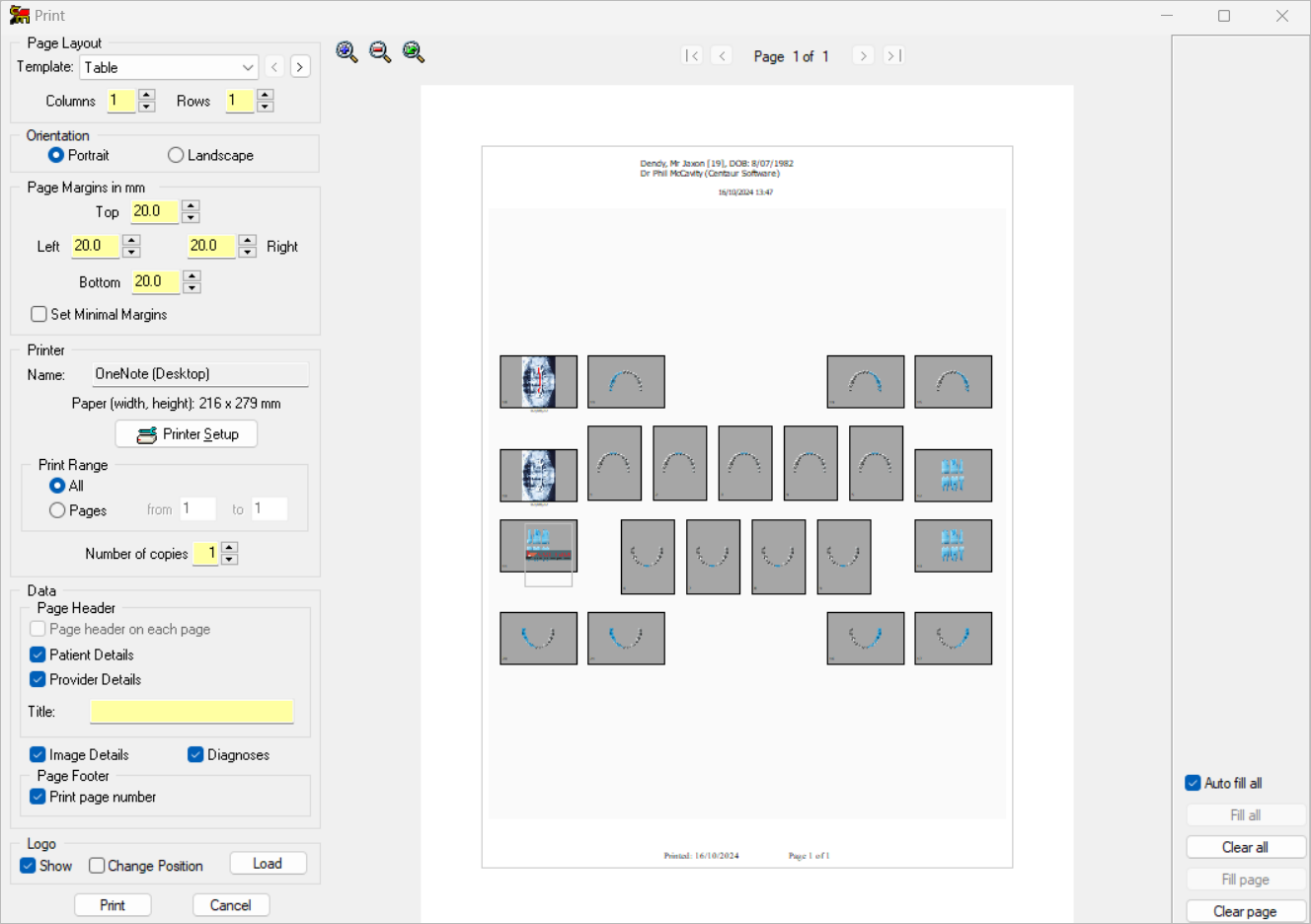
Task: Click the zoom out magnifier icon
Action: [x=380, y=52]
